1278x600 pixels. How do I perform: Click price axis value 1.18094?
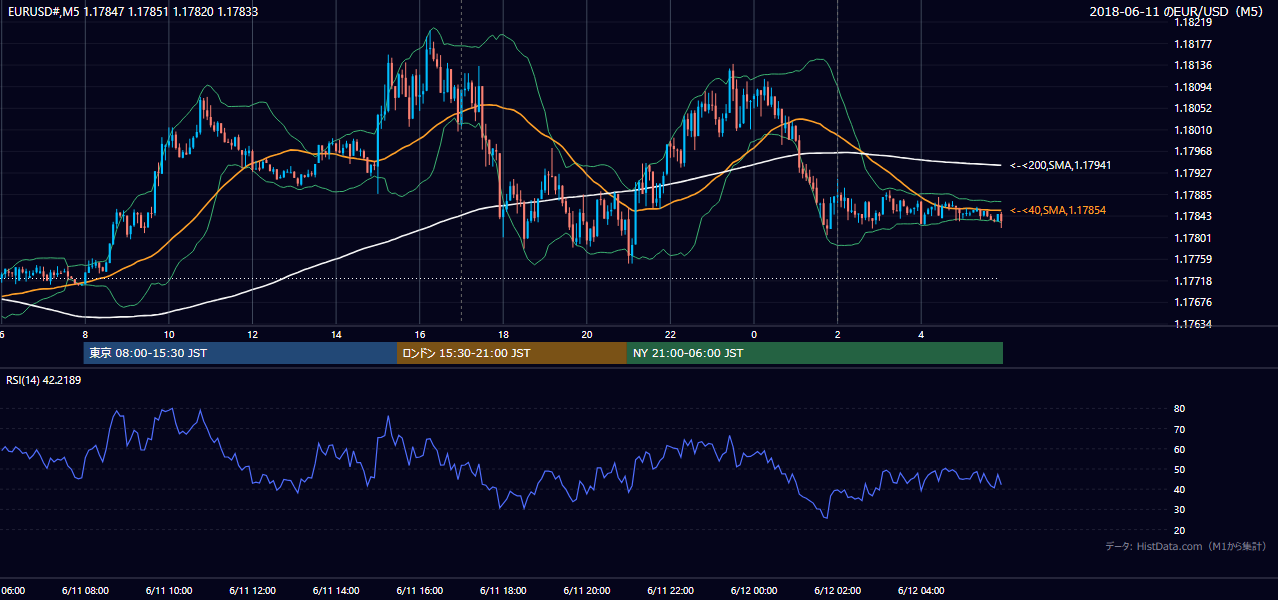[1193, 87]
